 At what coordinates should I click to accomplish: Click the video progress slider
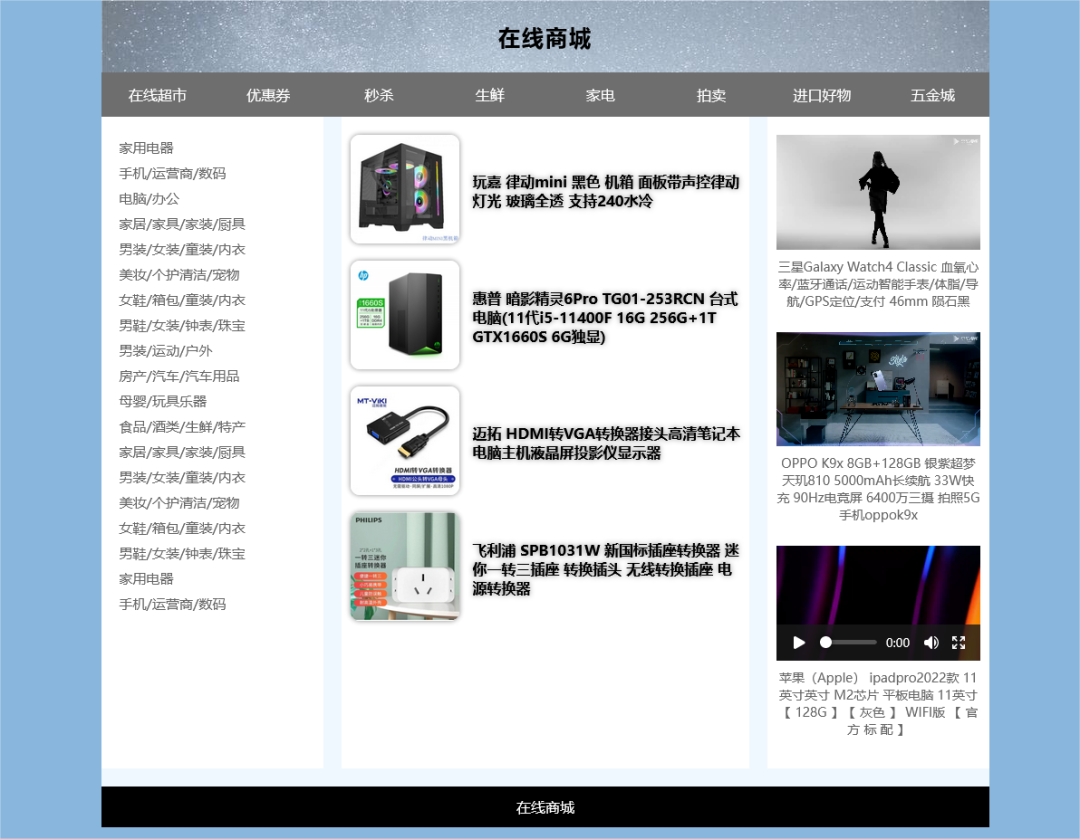tap(848, 642)
